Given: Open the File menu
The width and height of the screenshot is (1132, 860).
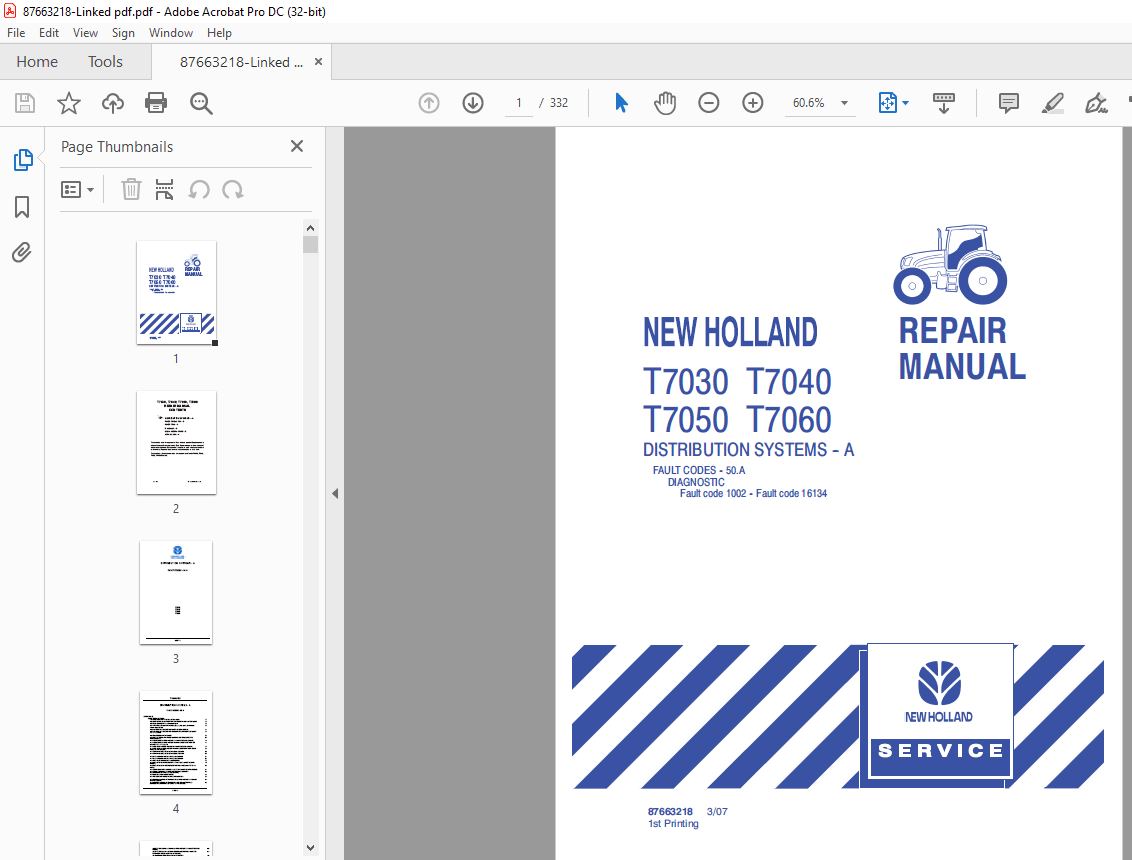Looking at the screenshot, I should 16,33.
